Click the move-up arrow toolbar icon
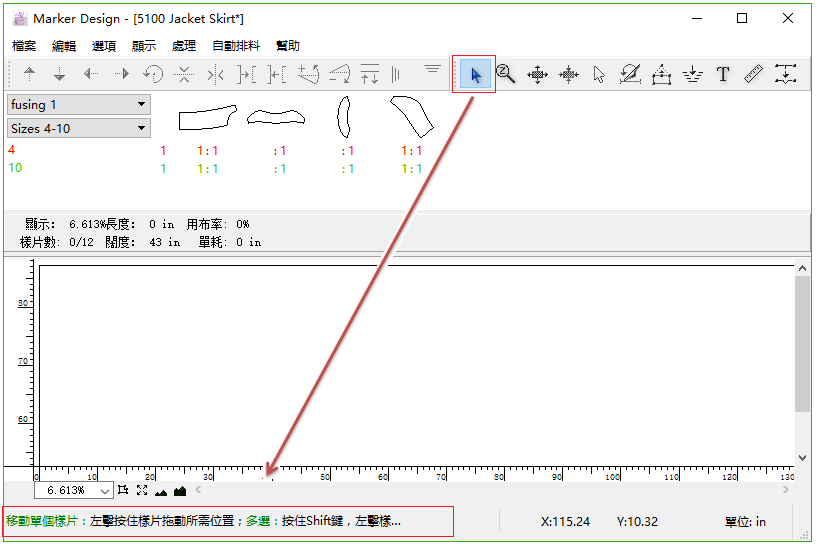Viewport: 821px width, 551px height. 29,74
